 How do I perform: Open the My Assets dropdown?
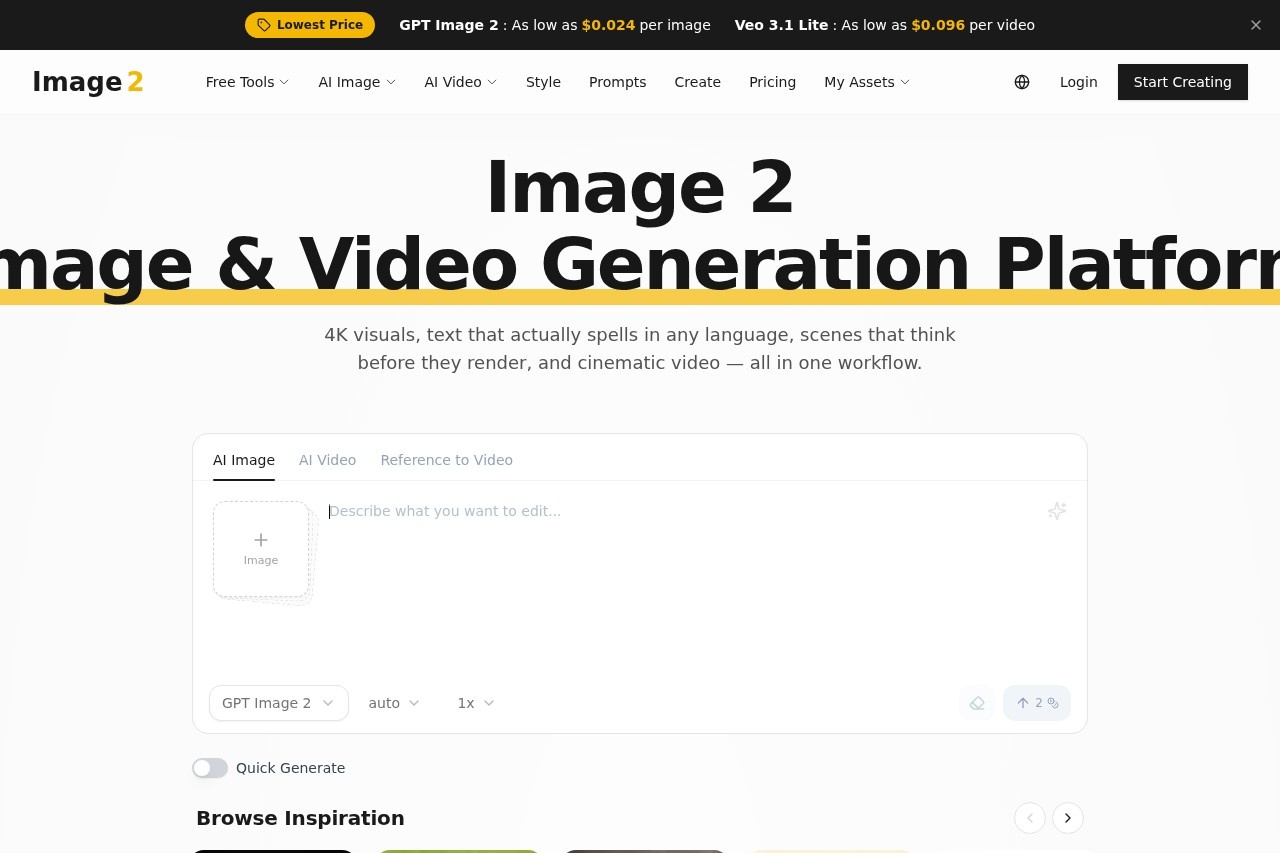click(867, 82)
